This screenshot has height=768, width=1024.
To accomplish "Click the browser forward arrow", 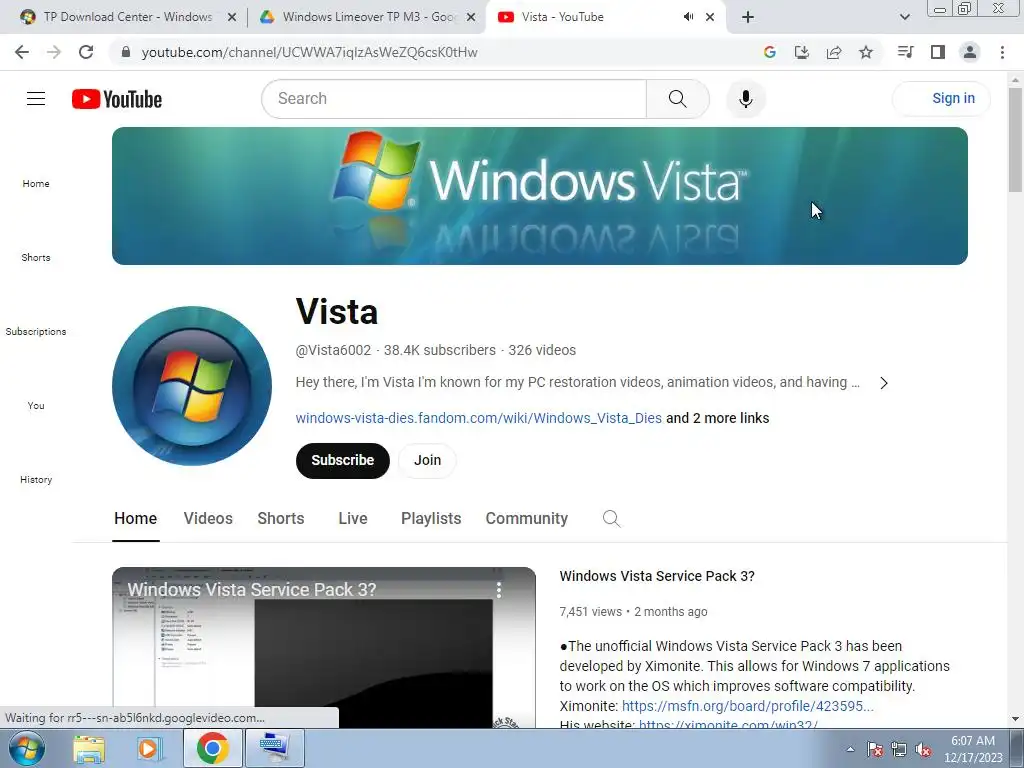I will (x=54, y=52).
